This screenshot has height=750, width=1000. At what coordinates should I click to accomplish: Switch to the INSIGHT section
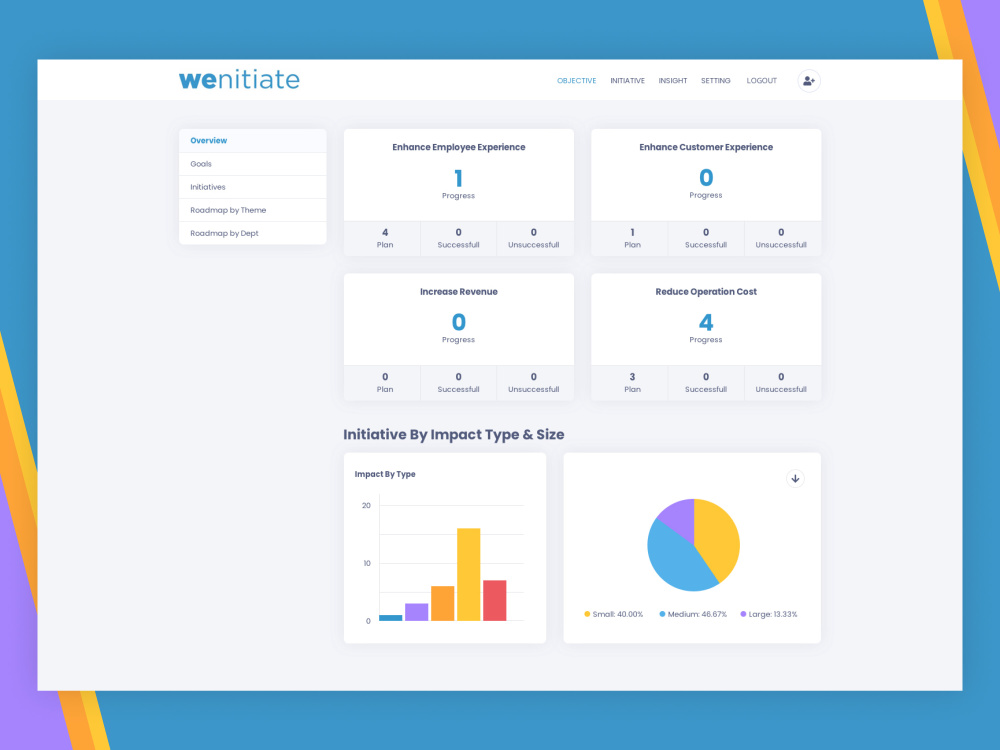point(673,81)
